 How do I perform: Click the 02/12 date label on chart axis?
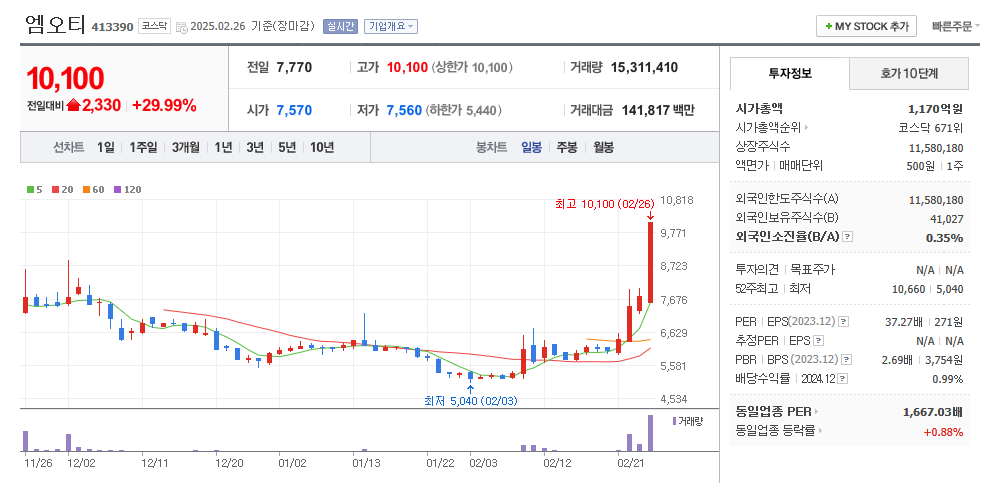point(557,463)
